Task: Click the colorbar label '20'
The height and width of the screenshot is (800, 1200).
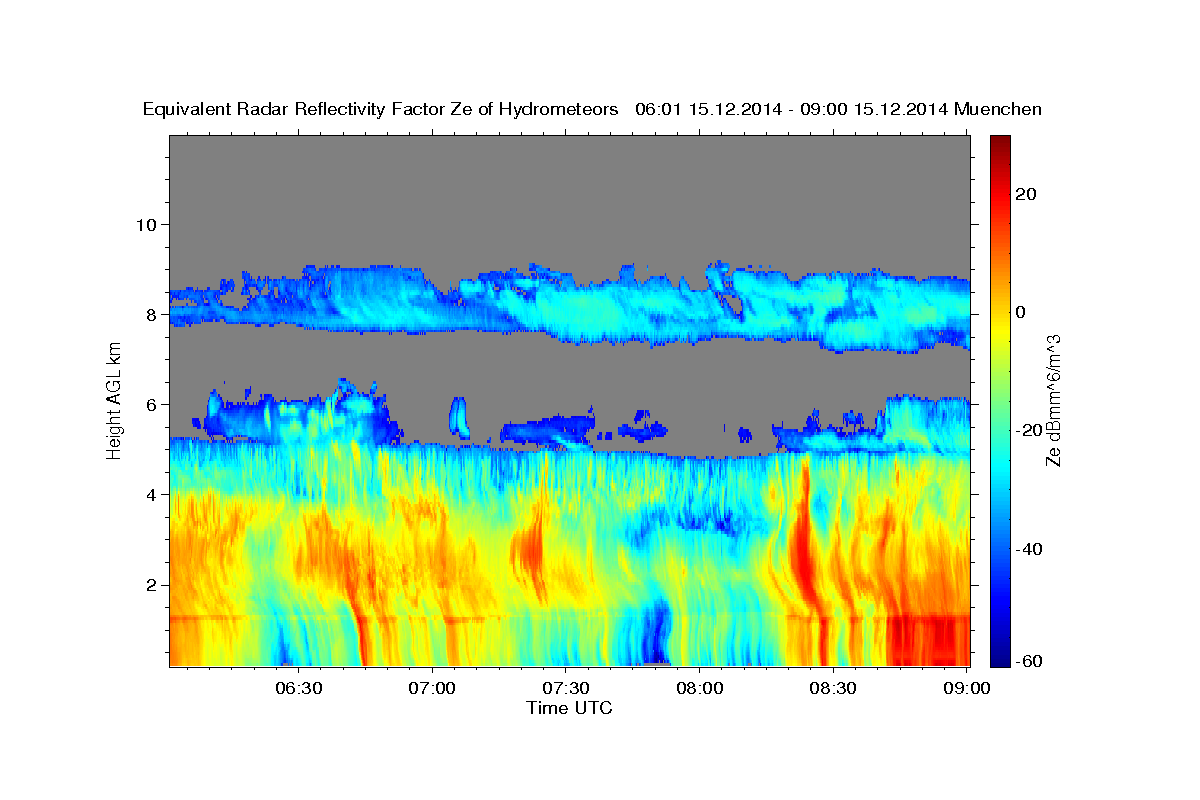Action: 1024,194
